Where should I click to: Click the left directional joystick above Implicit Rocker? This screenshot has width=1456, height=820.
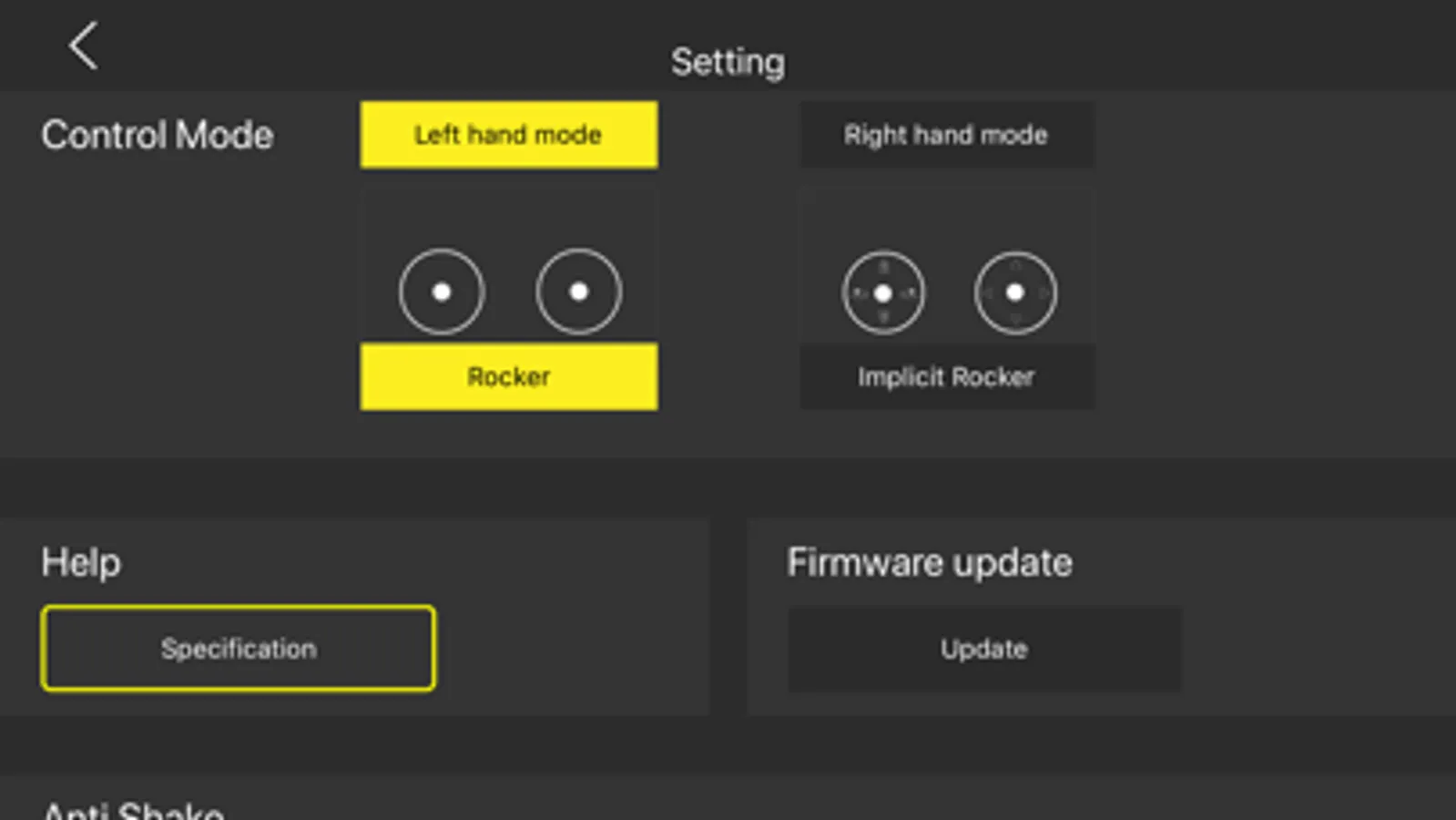(x=883, y=293)
